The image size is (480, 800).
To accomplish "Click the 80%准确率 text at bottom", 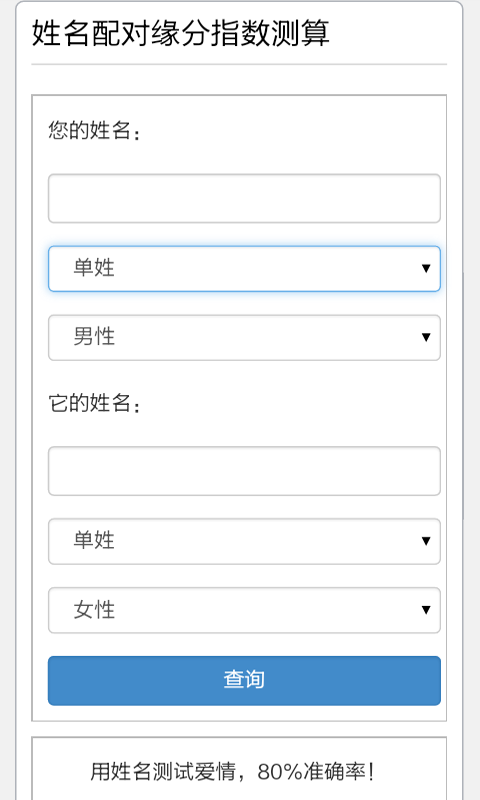I will point(316,771).
